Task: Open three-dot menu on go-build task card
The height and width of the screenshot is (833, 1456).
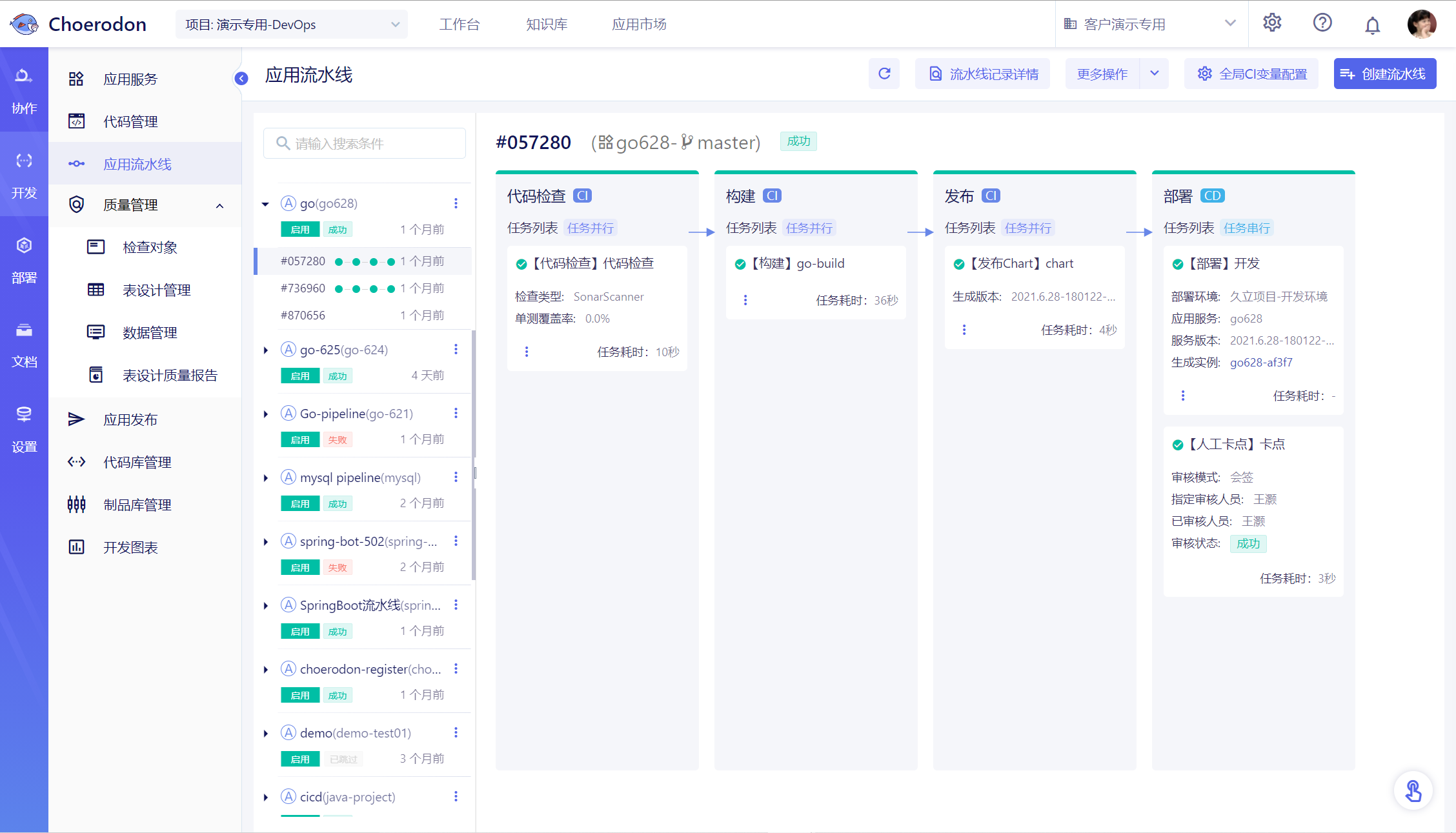Action: (745, 300)
